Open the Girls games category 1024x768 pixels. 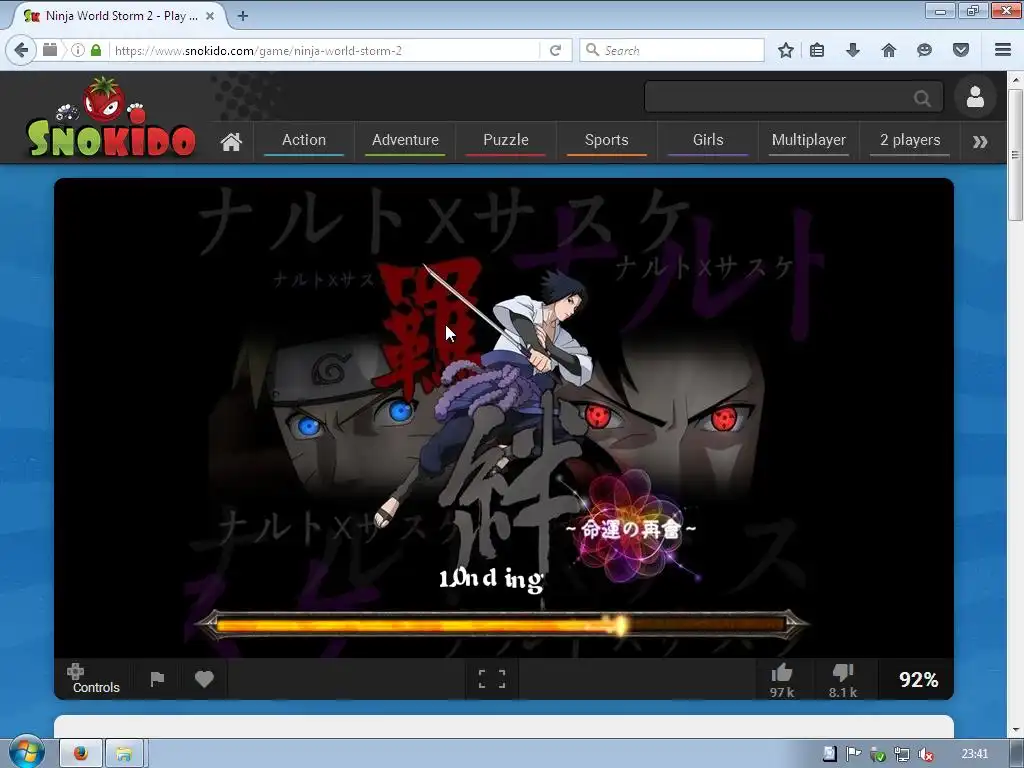tap(708, 141)
